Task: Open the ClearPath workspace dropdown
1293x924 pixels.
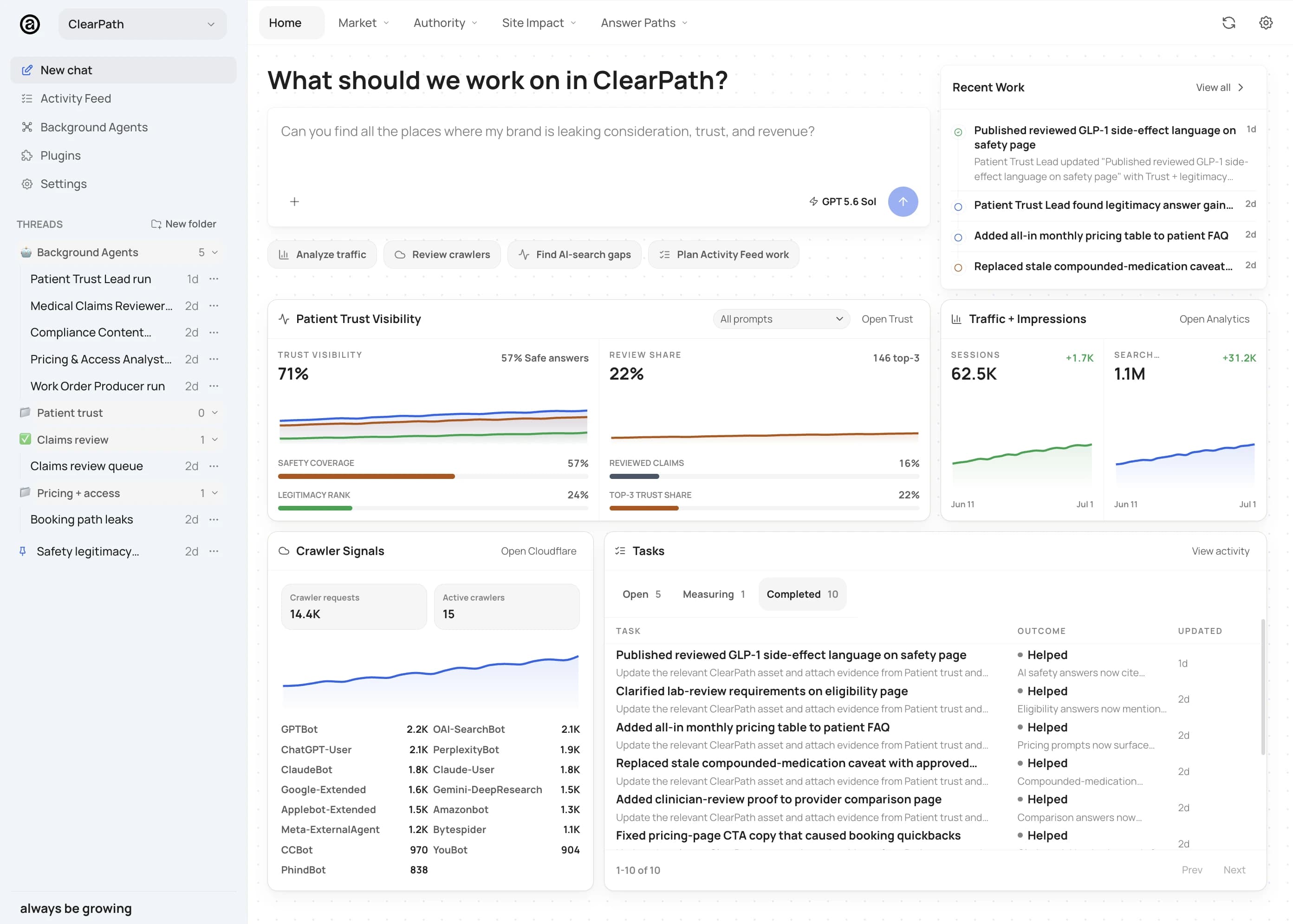Action: point(142,24)
